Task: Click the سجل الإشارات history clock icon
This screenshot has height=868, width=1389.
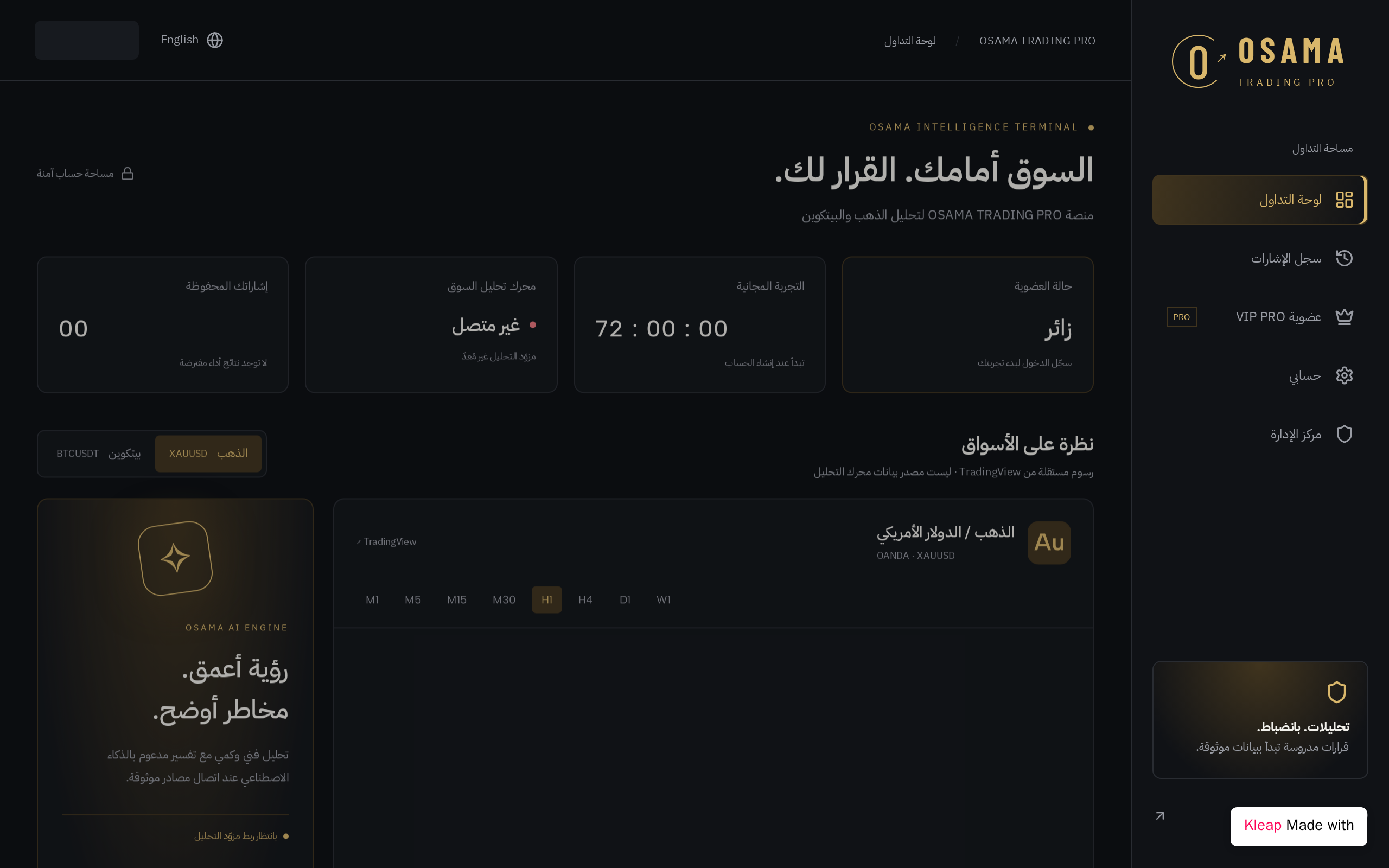Action: pos(1344,258)
